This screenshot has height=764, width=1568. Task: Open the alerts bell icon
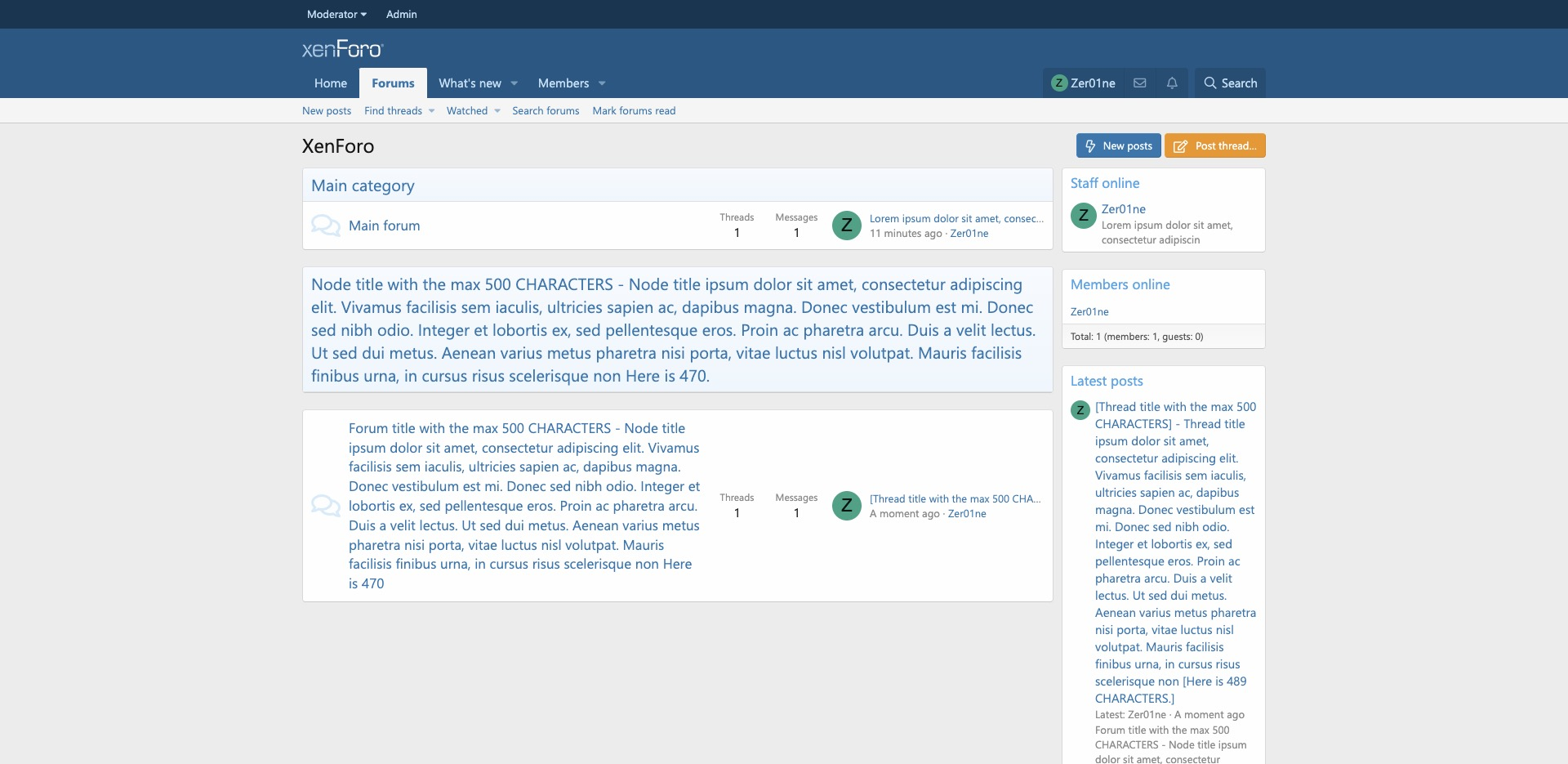tap(1172, 83)
